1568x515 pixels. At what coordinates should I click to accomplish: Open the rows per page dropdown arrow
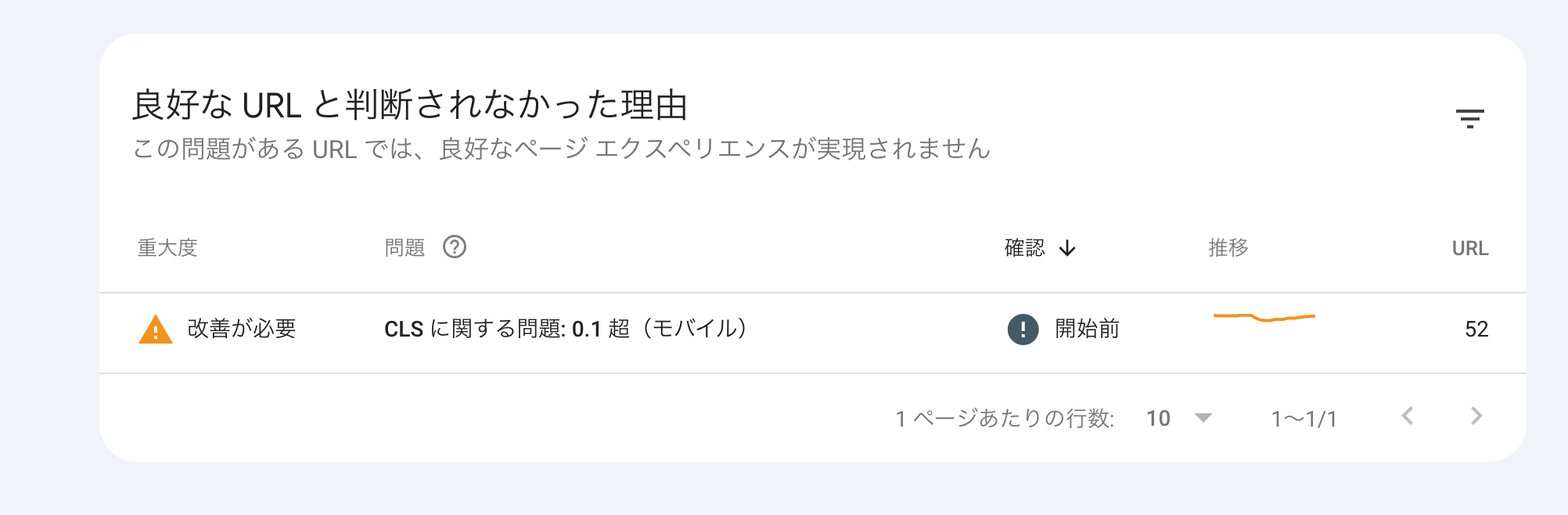click(1203, 418)
